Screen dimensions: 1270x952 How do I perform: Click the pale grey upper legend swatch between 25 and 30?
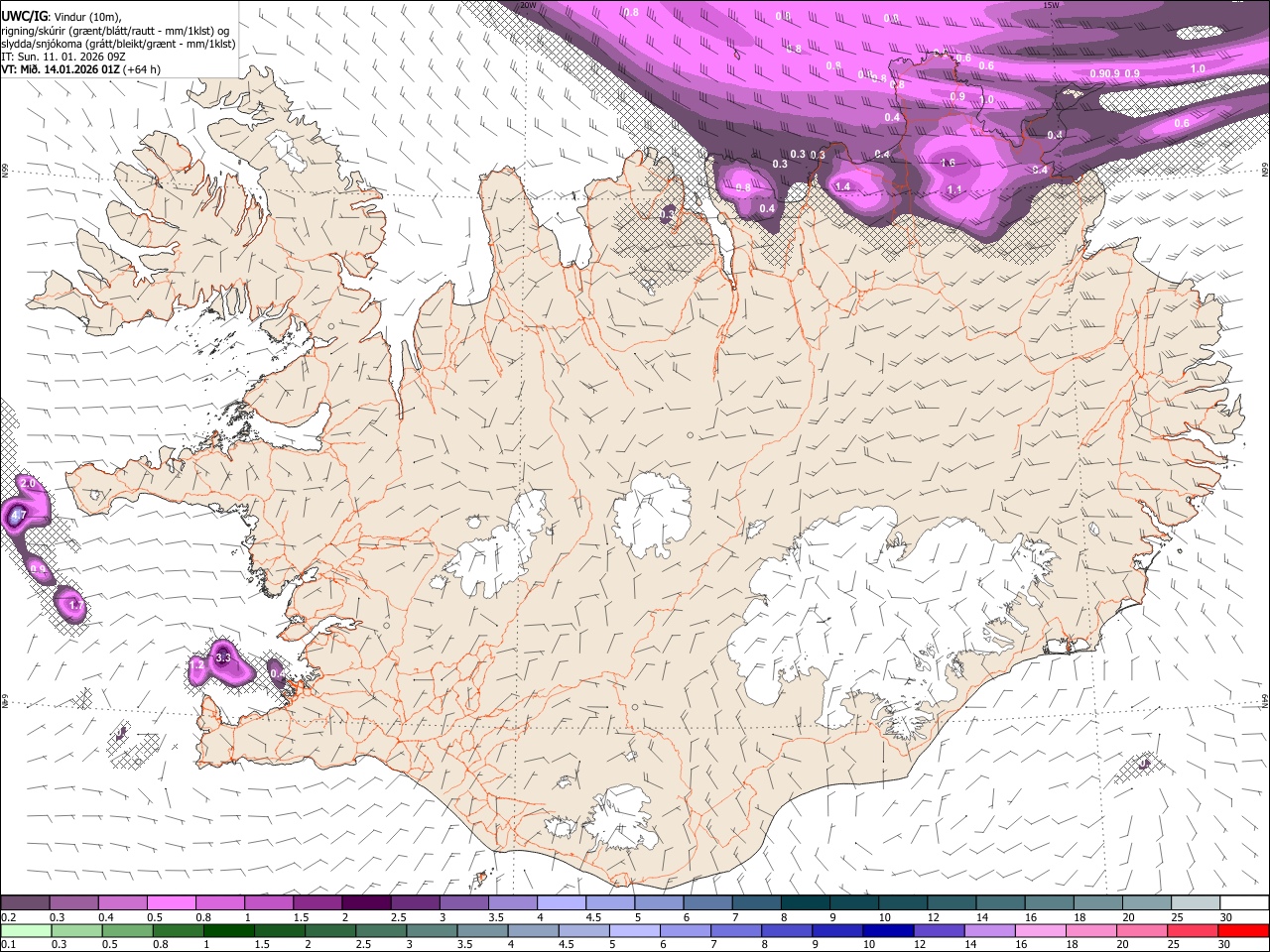pos(1195,902)
